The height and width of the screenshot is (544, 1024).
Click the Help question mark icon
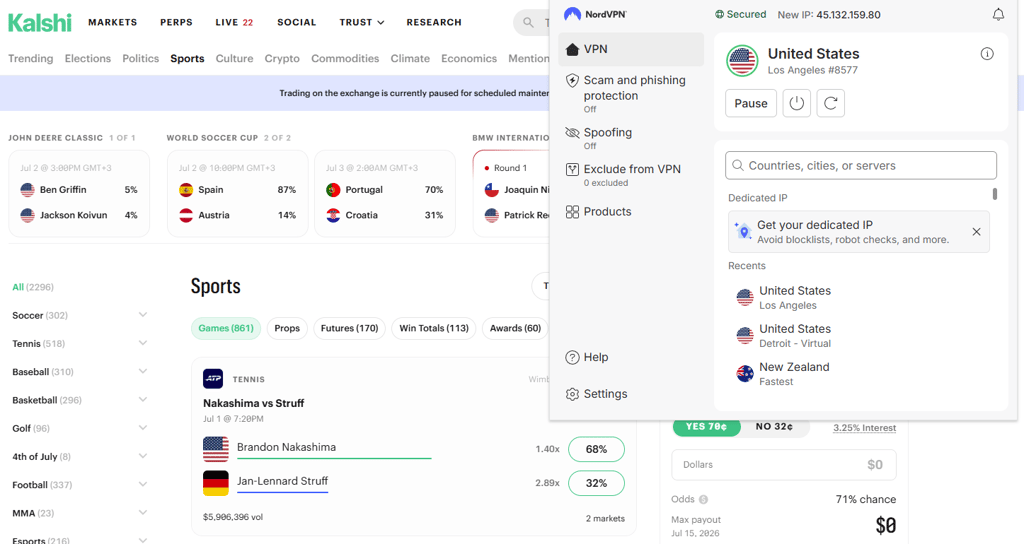572,357
